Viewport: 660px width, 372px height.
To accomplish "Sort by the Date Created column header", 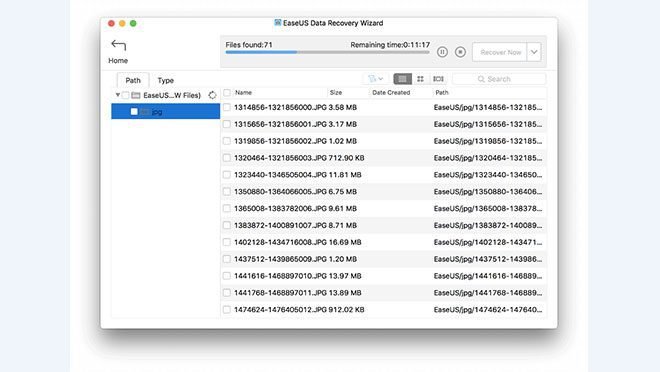I will 391,93.
